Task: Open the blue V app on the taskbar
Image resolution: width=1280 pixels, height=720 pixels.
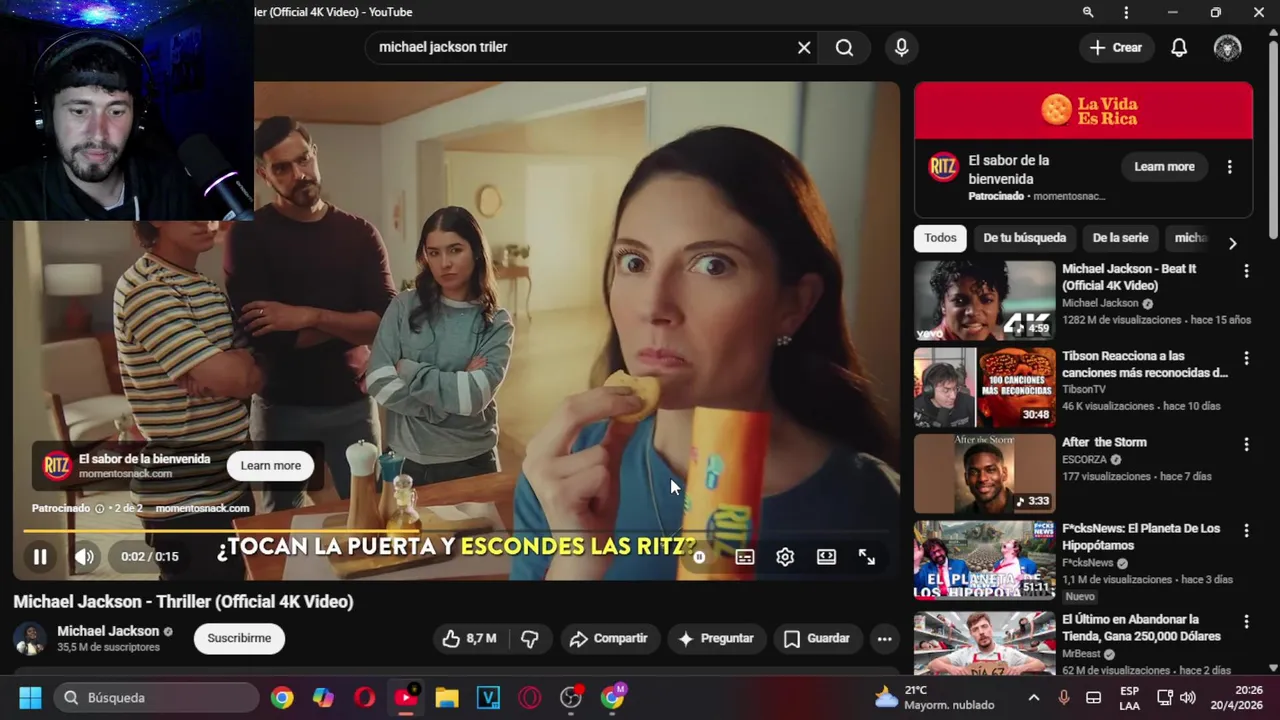Action: point(488,697)
